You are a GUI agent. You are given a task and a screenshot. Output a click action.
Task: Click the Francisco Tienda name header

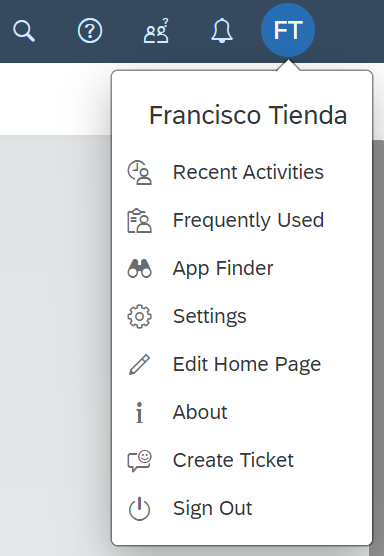click(248, 115)
